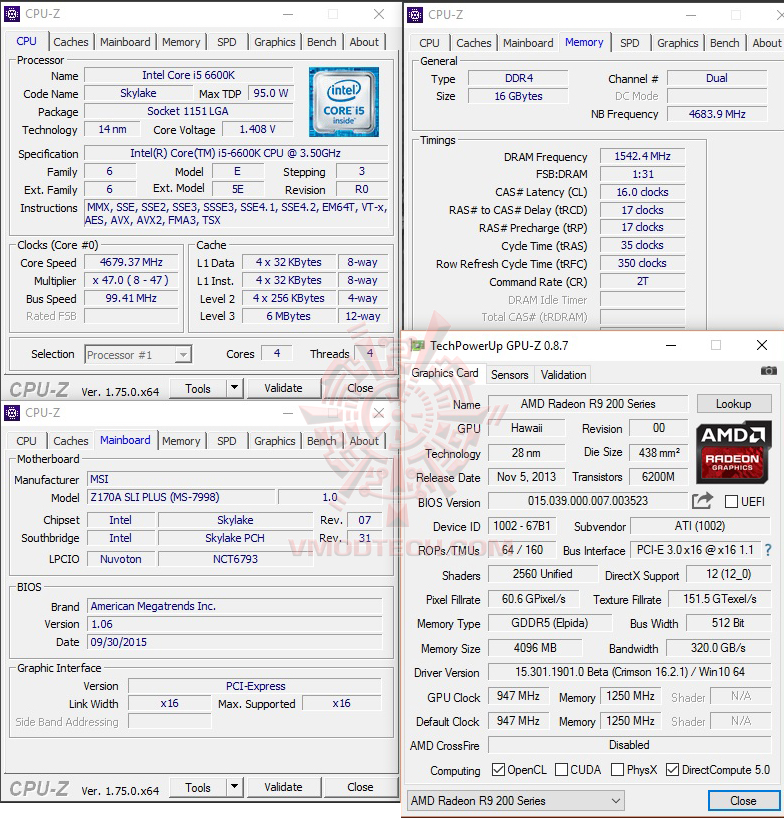Viewport: 784px width, 818px height.
Task: Close the GPU-Z window with title bar X
Action: pyautogui.click(x=762, y=345)
